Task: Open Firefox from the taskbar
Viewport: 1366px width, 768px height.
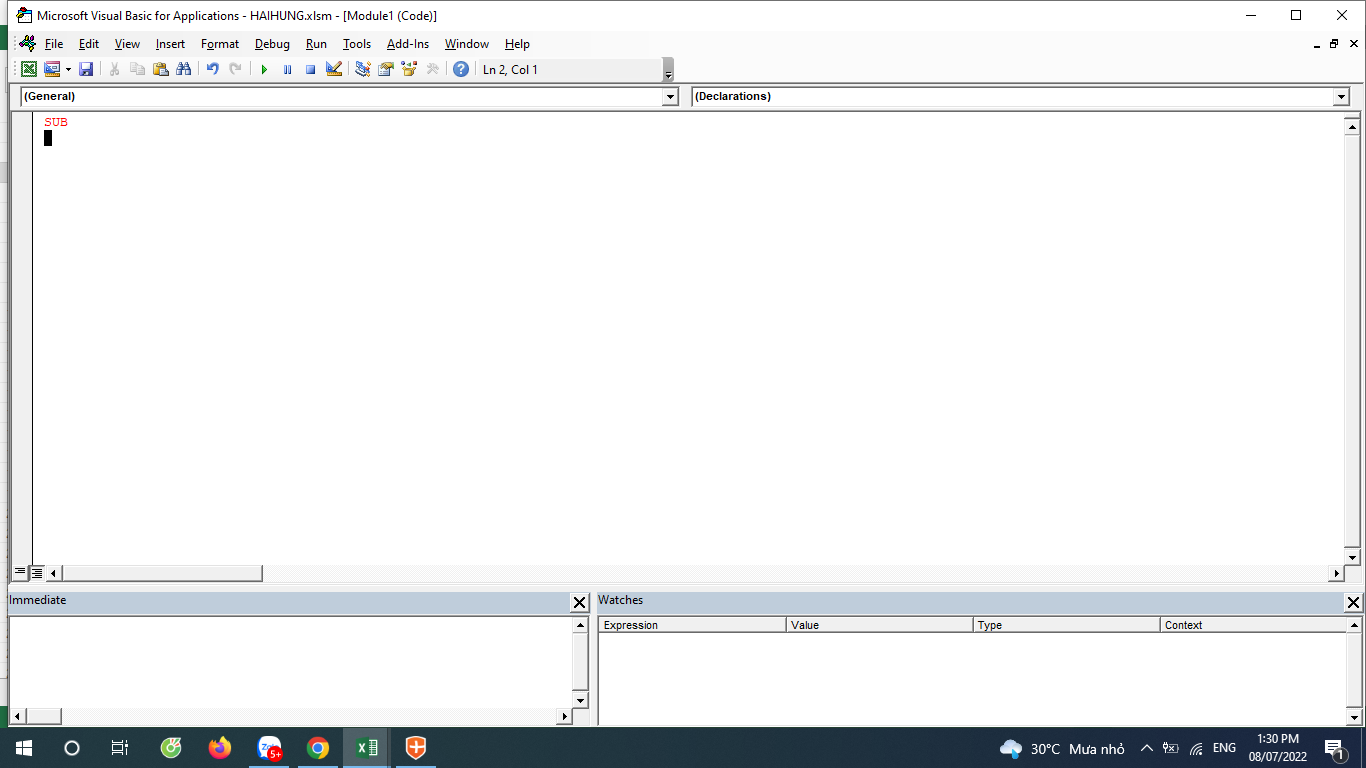Action: tap(219, 748)
